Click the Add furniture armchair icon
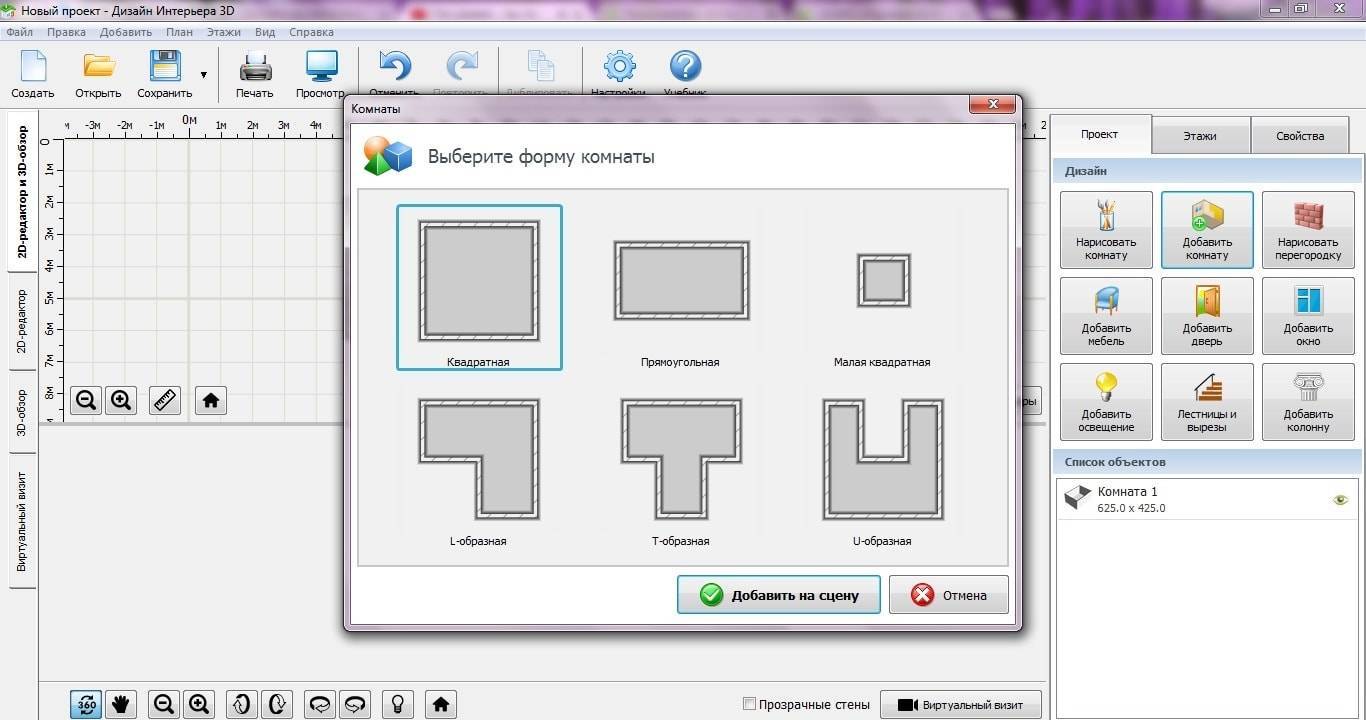The image size is (1366, 720). pyautogui.click(x=1106, y=316)
